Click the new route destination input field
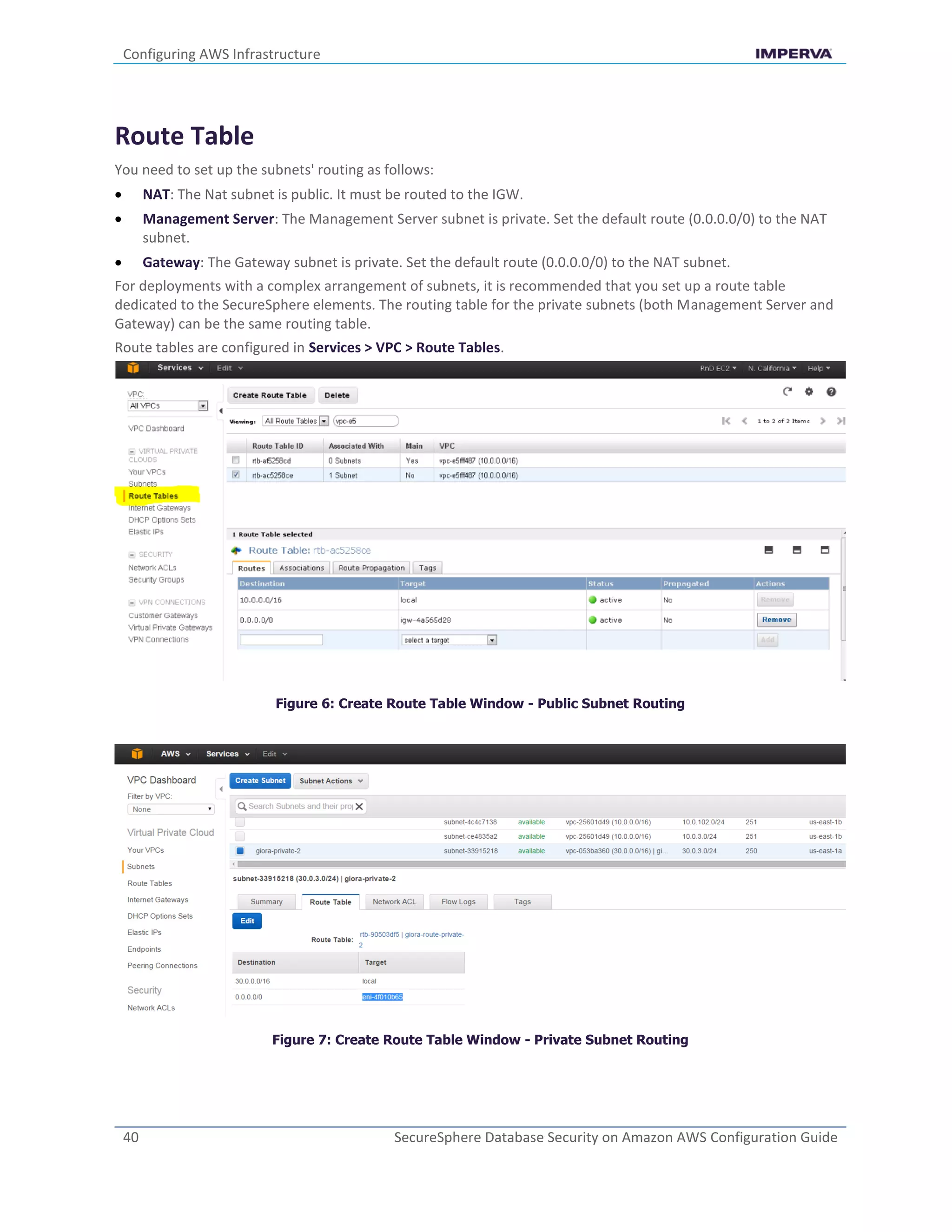 tap(281, 640)
